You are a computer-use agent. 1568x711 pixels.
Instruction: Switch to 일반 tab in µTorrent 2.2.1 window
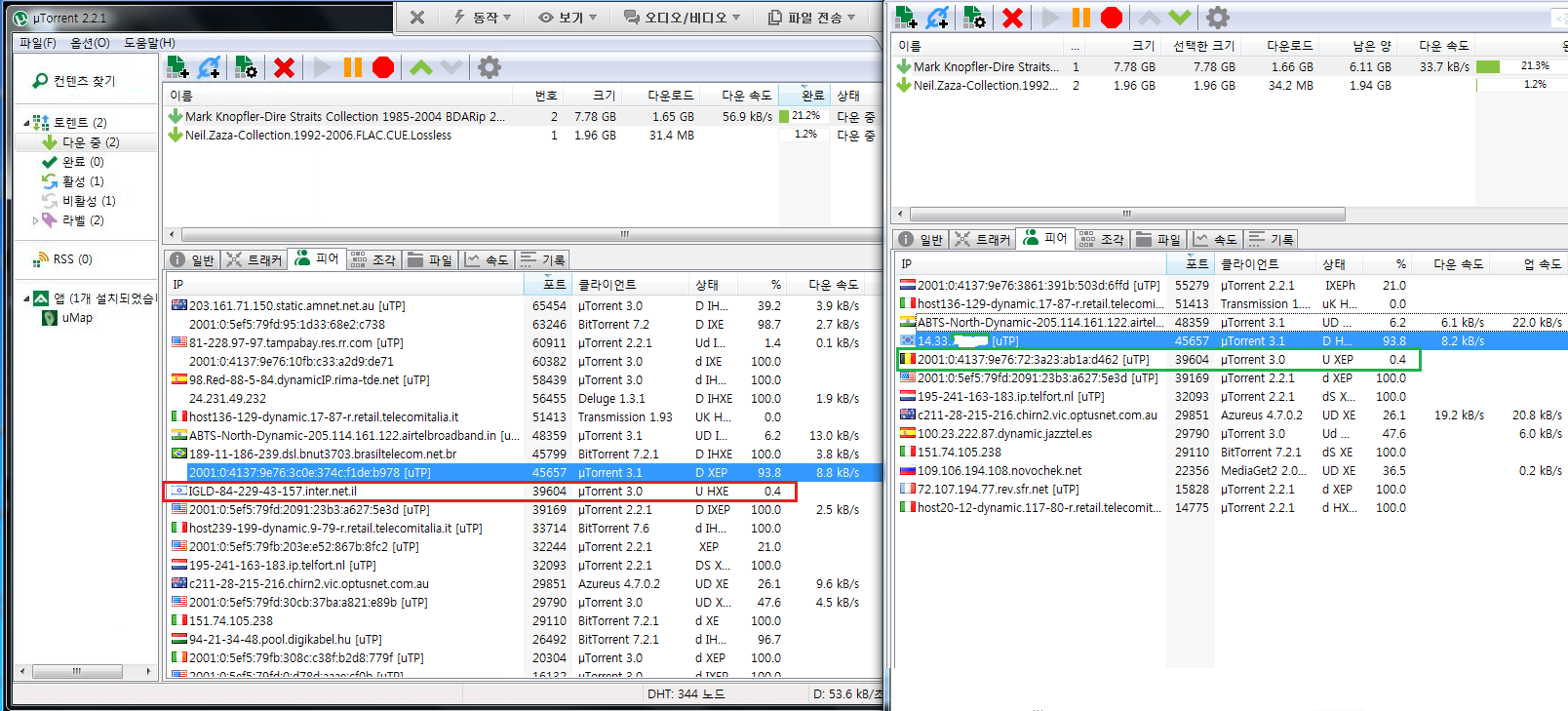[x=192, y=259]
